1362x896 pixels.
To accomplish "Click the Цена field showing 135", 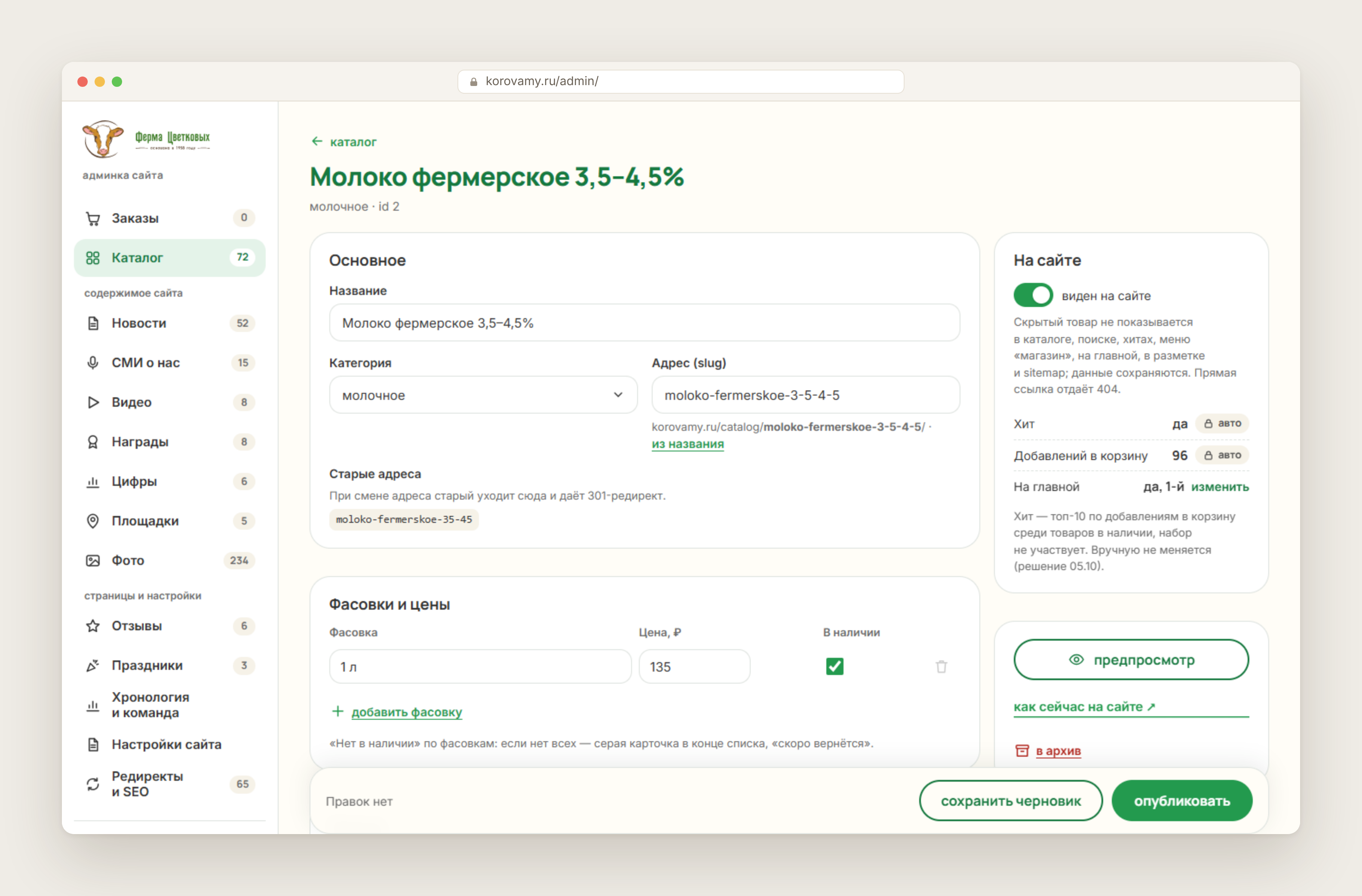I will 694,666.
